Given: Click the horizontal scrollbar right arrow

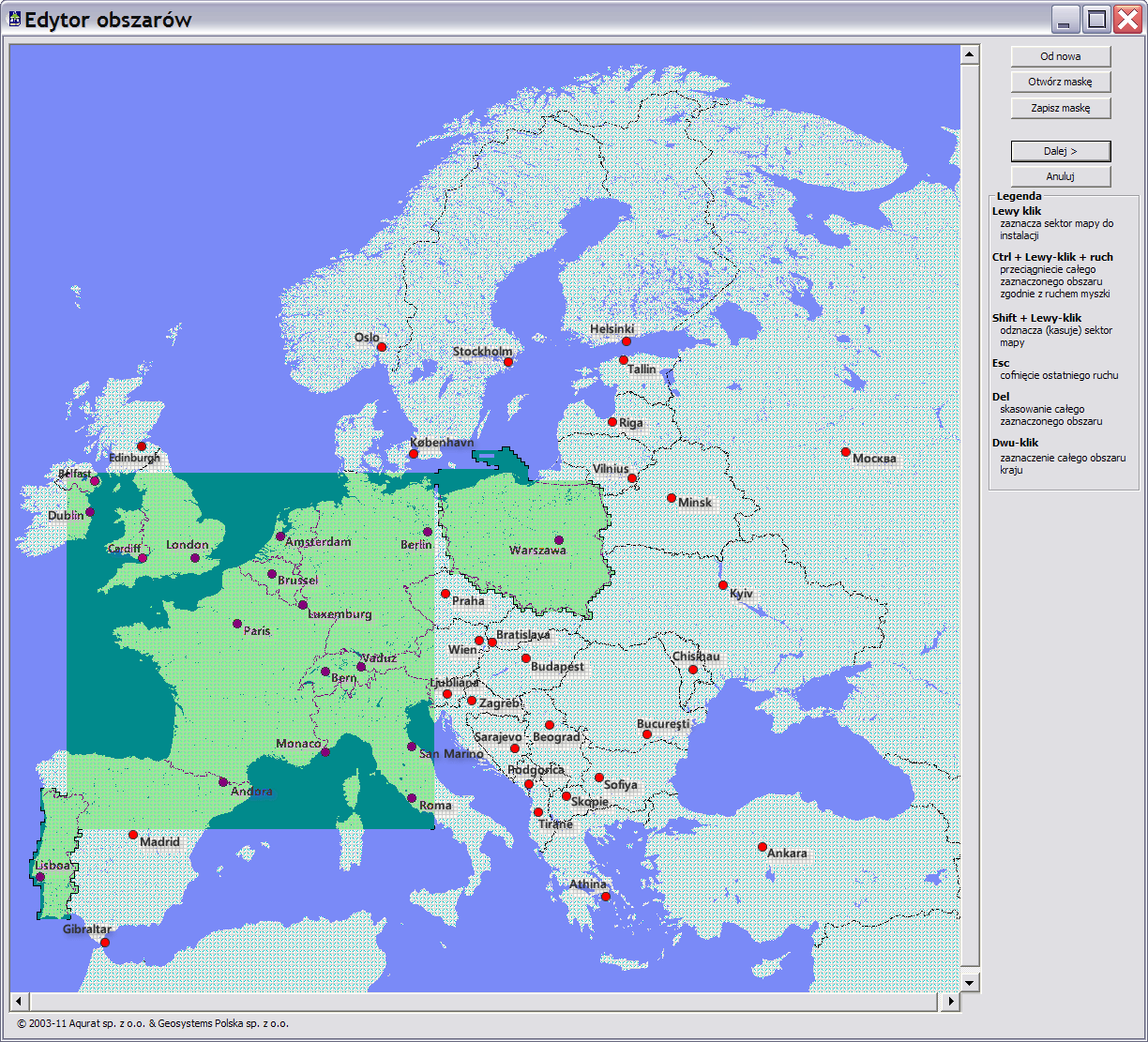Looking at the screenshot, I should click(949, 1004).
